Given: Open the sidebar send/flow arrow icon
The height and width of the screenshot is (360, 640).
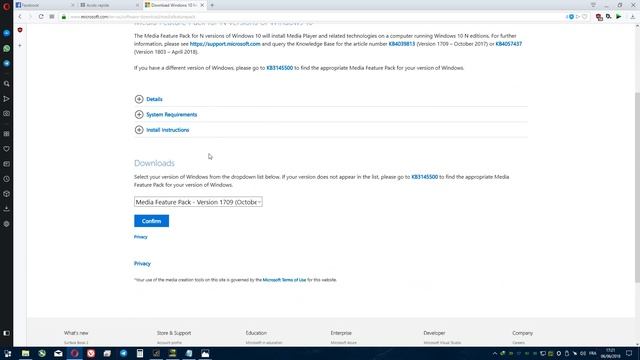Looking at the screenshot, I should [7, 99].
